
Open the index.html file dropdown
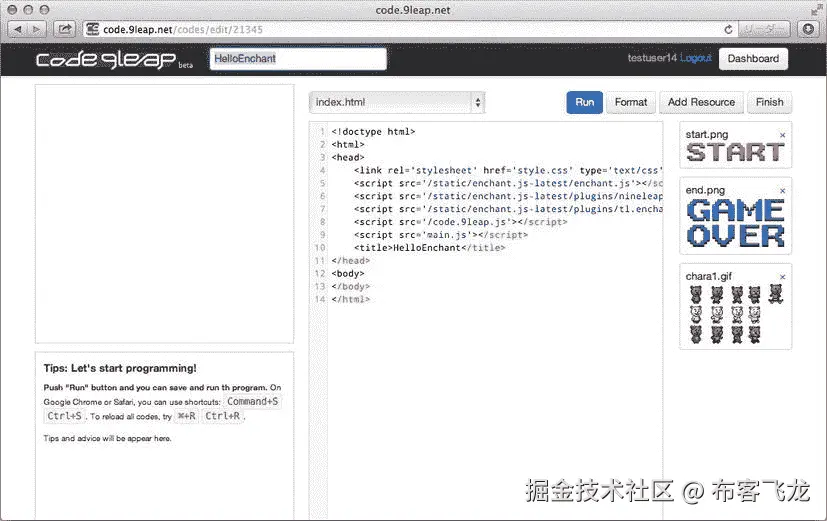pyautogui.click(x=397, y=102)
